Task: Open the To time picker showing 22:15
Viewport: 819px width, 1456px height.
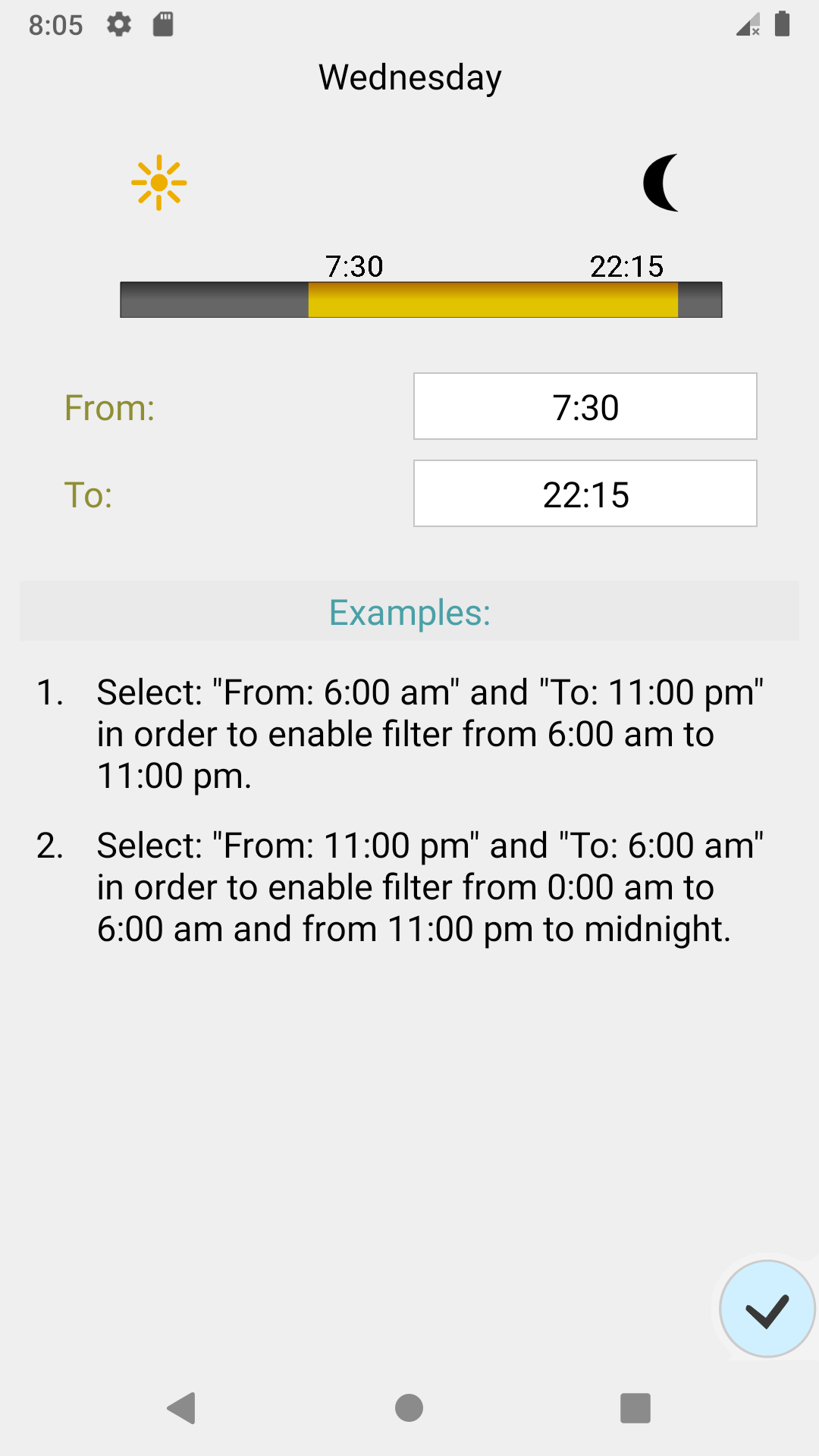Action: pyautogui.click(x=585, y=494)
